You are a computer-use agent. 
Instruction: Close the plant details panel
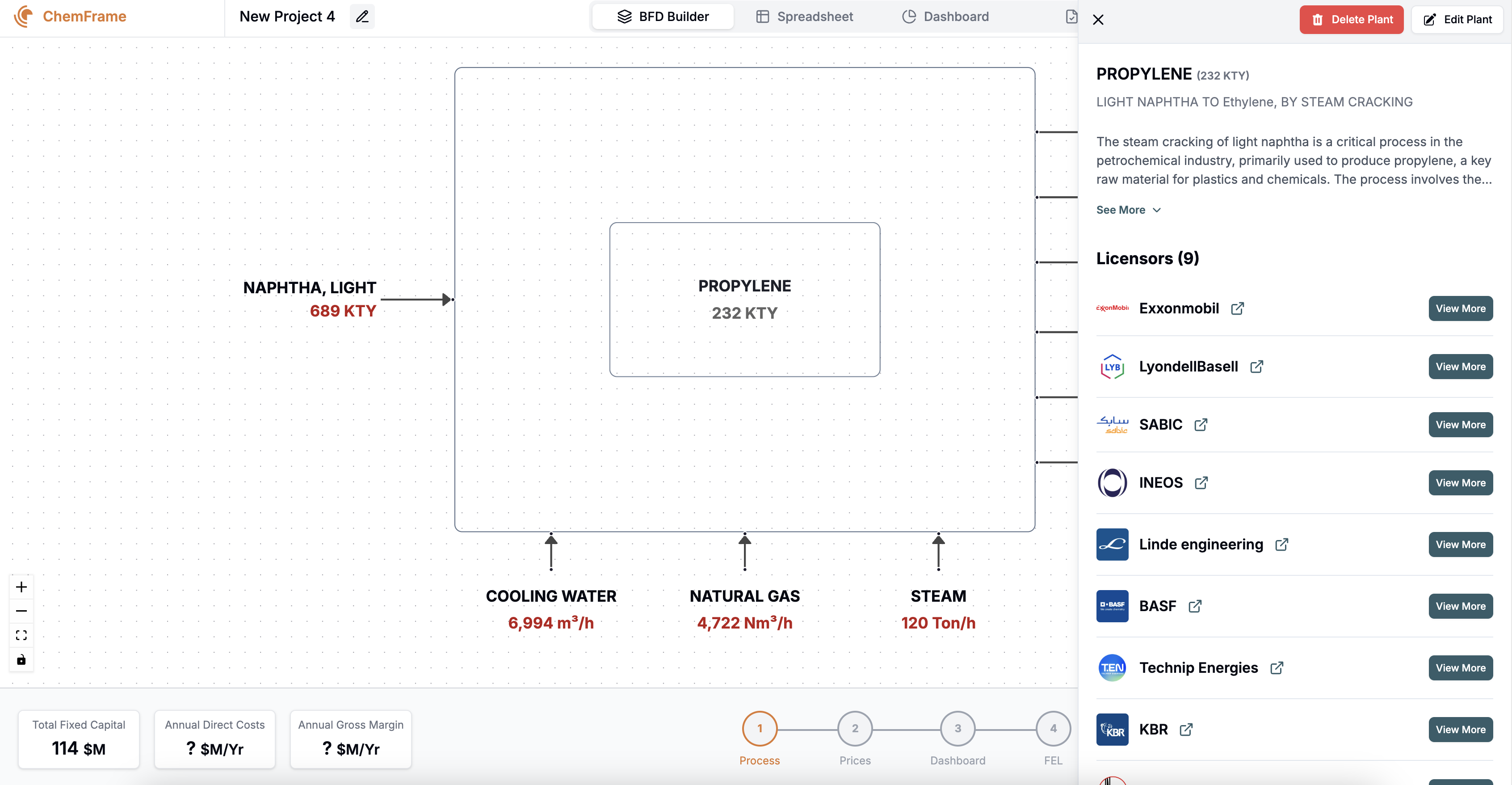(1098, 19)
